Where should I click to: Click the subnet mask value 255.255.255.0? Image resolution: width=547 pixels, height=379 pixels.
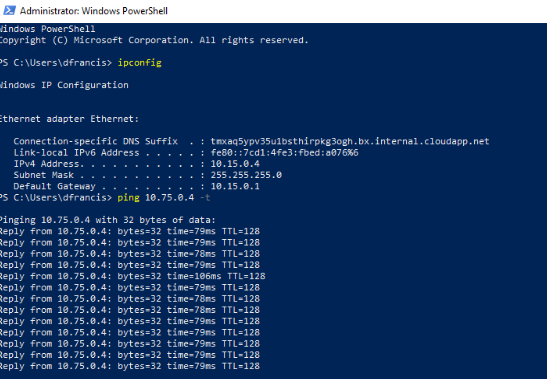pos(246,175)
